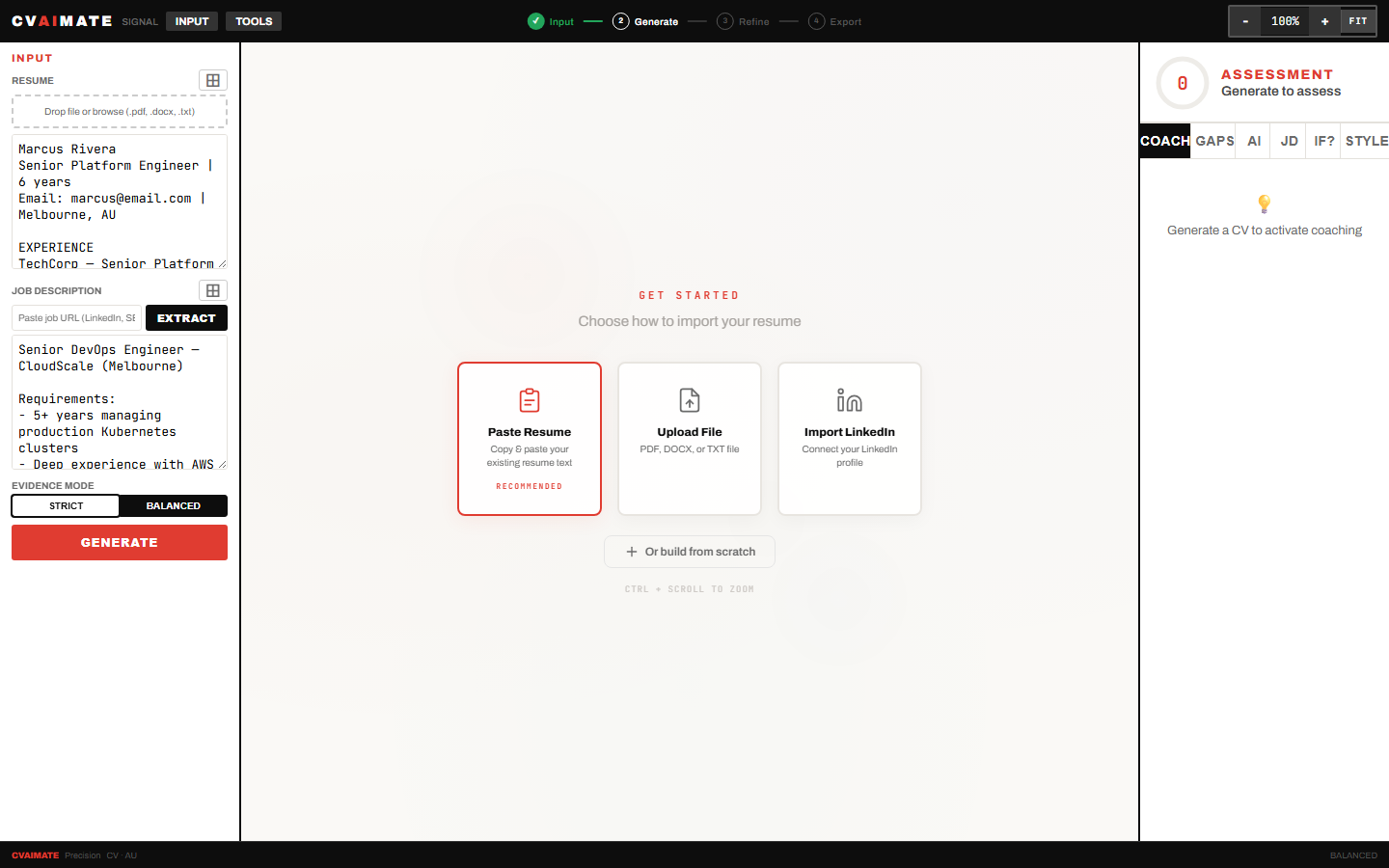Select Balanced evidence mode
The width and height of the screenshot is (1389, 868).
tap(174, 505)
